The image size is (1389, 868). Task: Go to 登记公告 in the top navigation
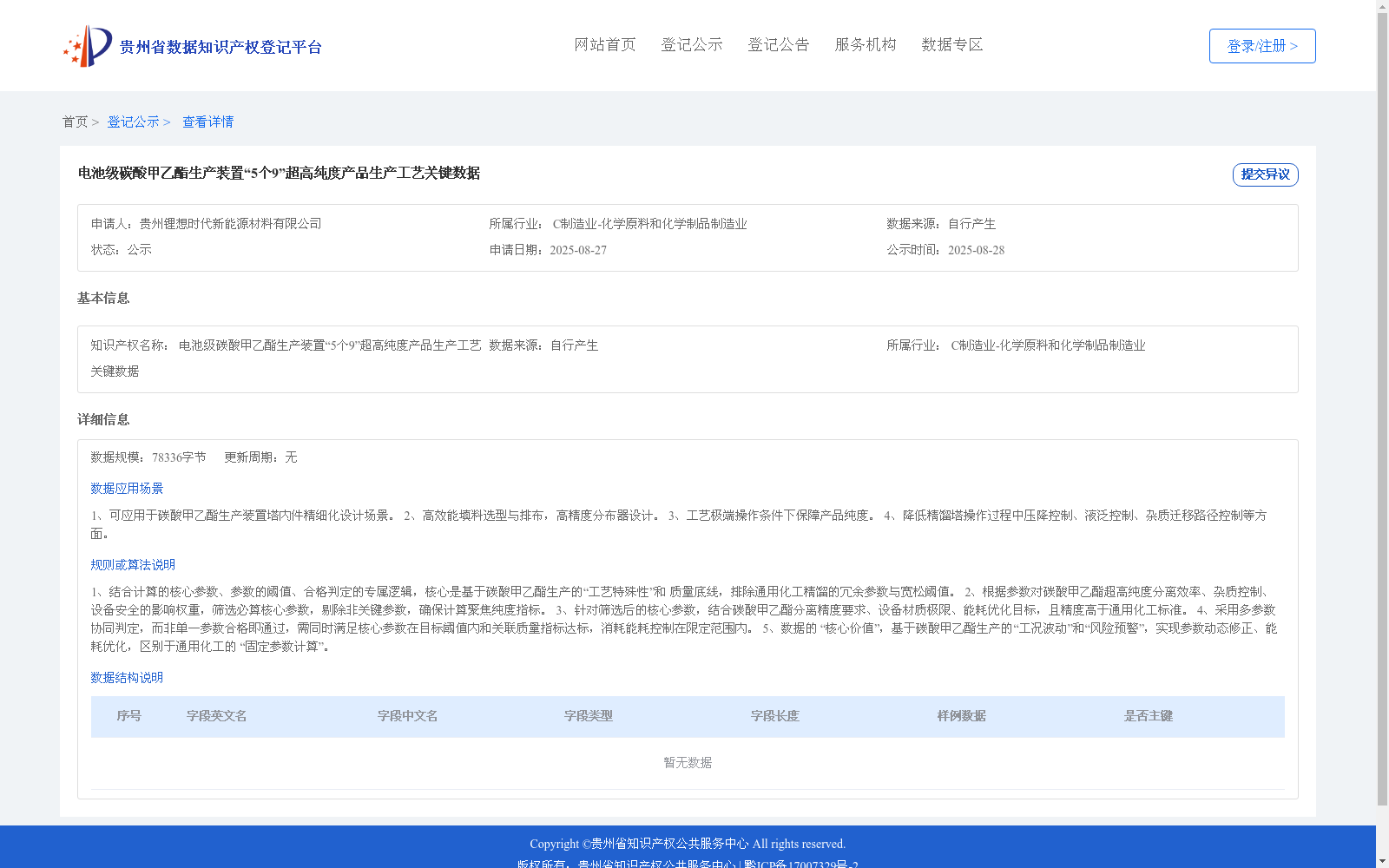tap(779, 44)
